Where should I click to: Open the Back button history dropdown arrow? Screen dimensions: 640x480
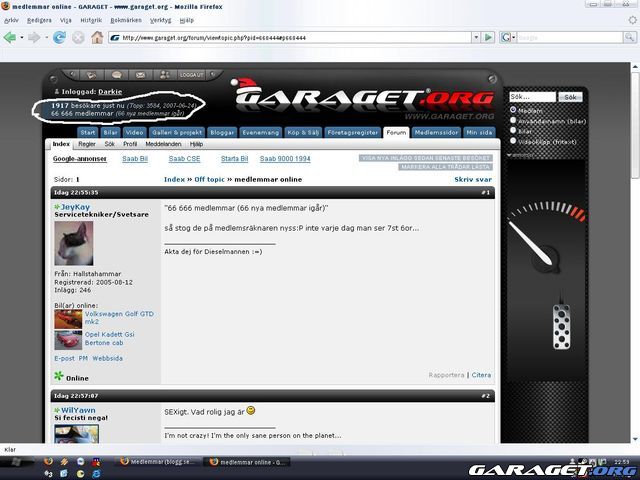click(x=22, y=38)
